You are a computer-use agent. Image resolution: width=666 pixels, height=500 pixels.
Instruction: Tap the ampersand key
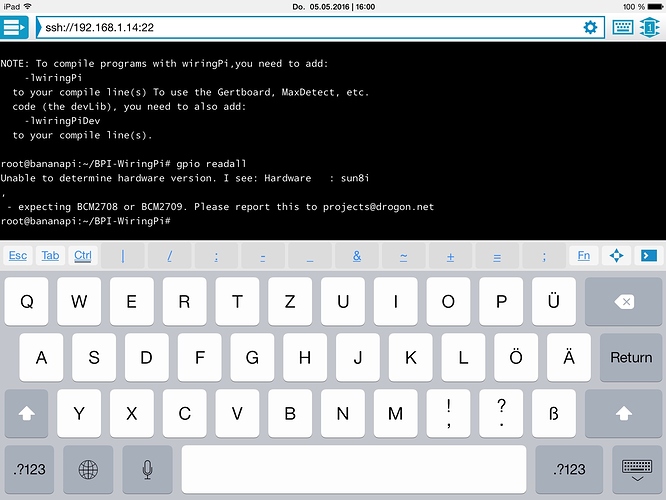click(x=357, y=256)
